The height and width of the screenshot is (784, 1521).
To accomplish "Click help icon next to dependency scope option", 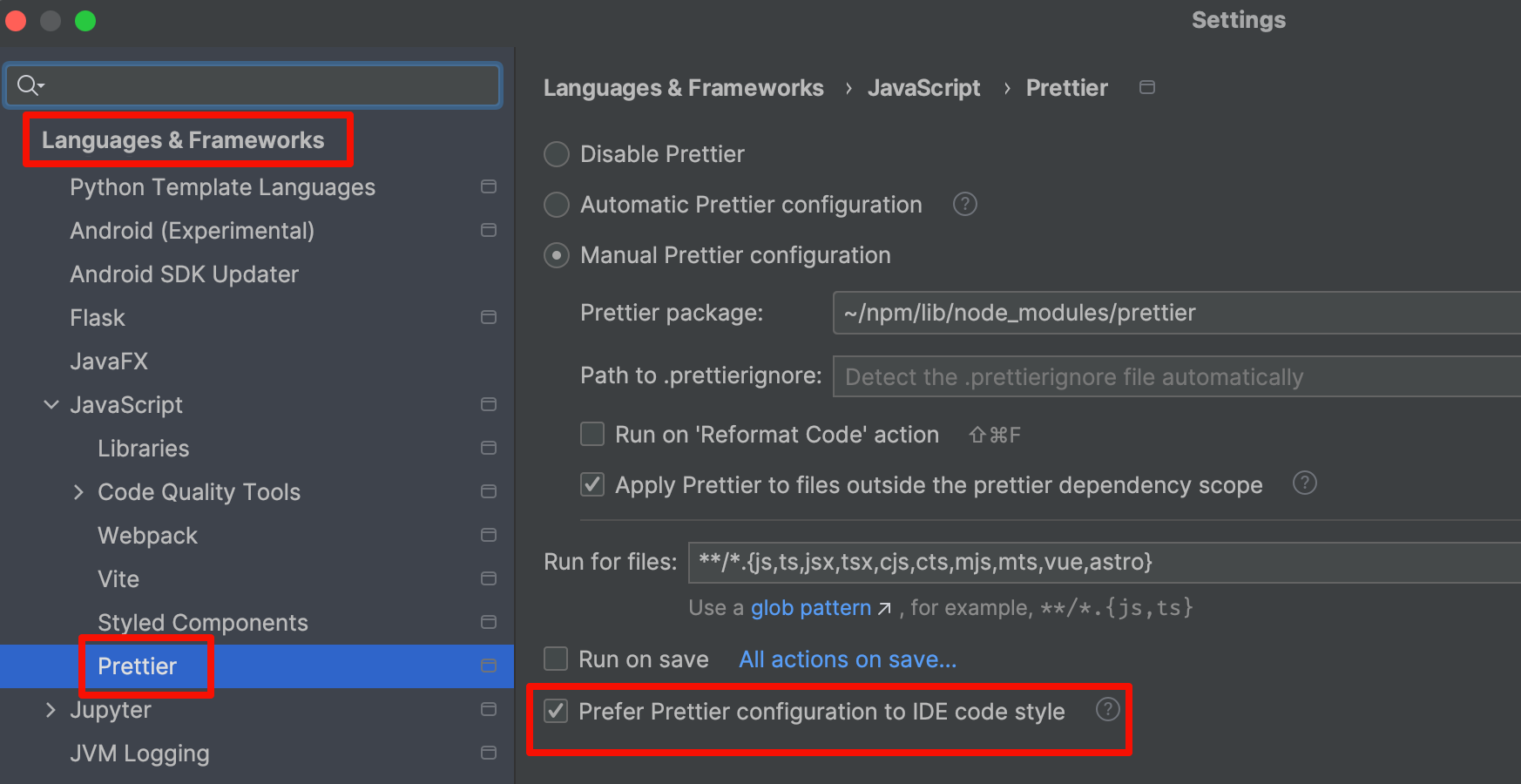I will 1304,483.
